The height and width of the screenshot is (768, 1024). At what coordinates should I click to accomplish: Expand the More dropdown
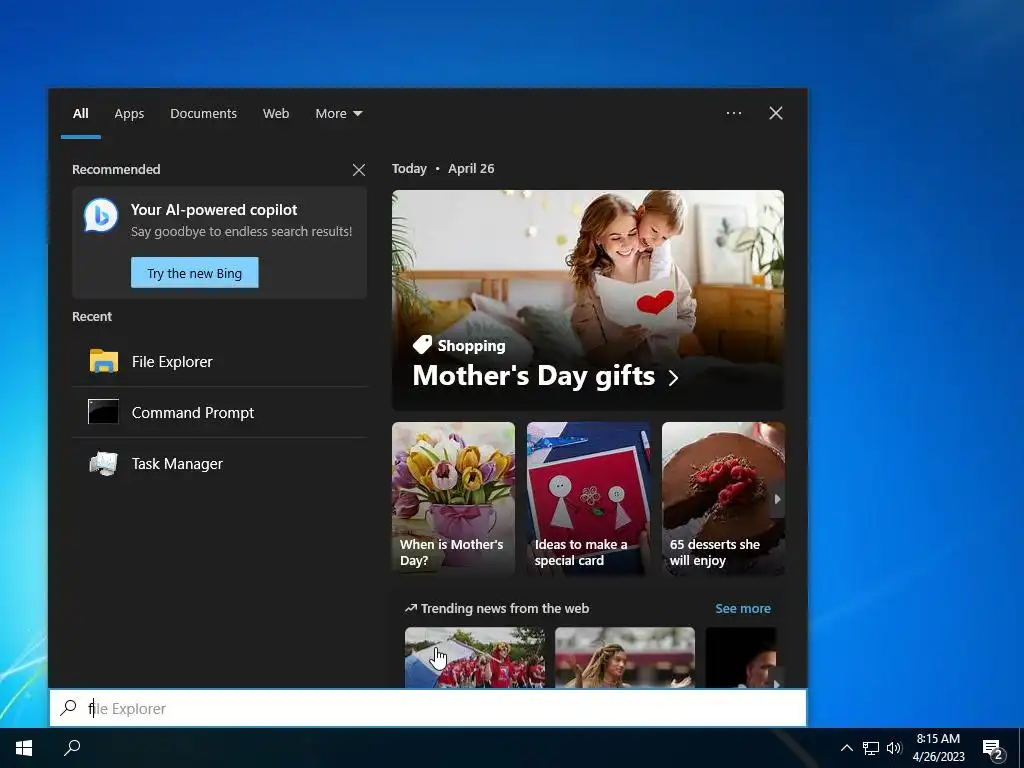[338, 113]
